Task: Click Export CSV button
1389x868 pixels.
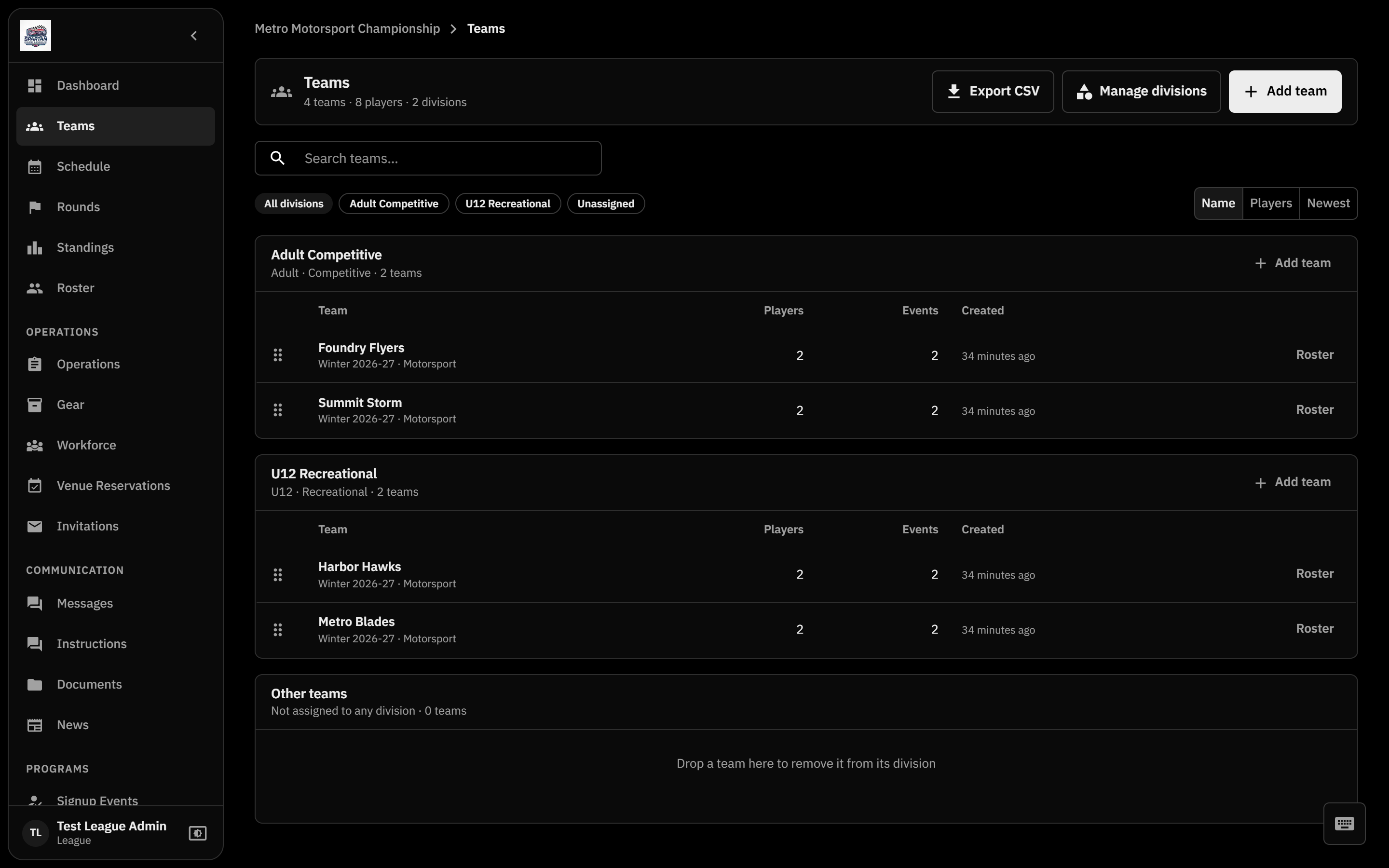Action: (x=993, y=91)
